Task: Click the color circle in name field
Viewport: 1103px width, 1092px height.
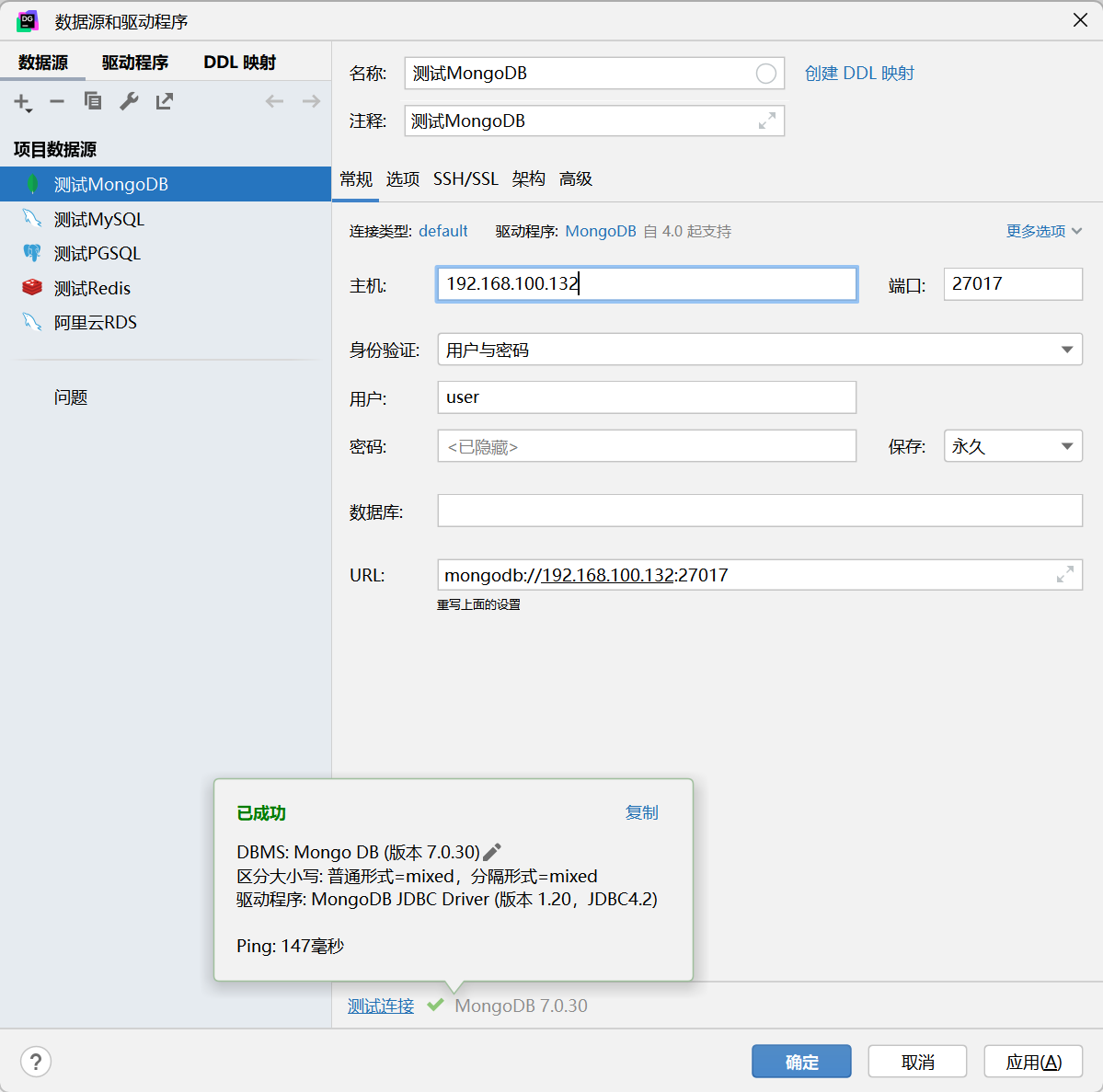Action: [x=766, y=74]
